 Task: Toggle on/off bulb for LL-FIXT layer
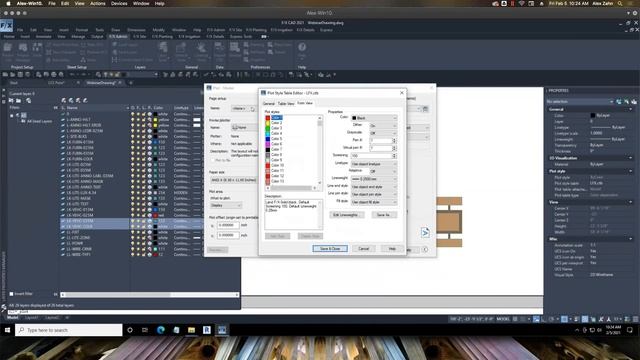click(133, 232)
